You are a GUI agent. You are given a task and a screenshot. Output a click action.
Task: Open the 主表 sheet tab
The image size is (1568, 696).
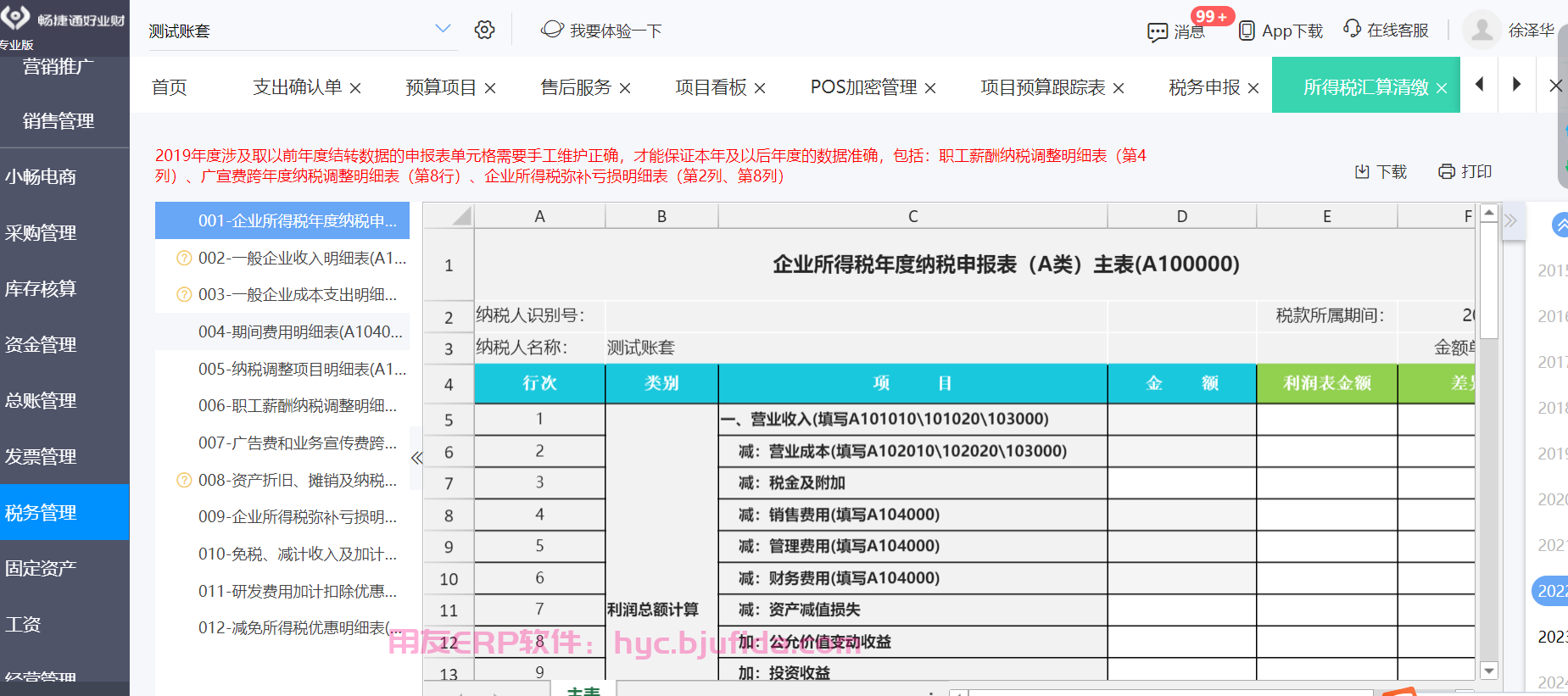[583, 690]
